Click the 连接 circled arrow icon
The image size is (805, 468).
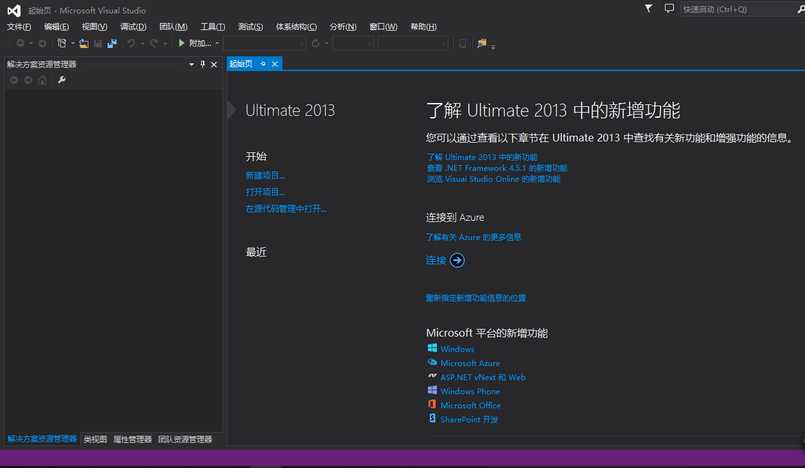pyautogui.click(x=457, y=260)
